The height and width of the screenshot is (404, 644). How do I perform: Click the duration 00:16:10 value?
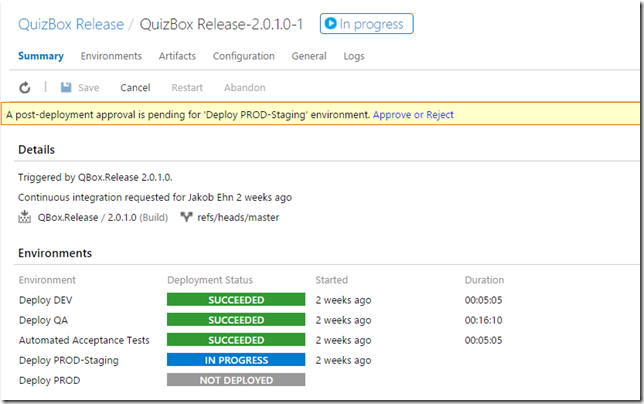483,320
